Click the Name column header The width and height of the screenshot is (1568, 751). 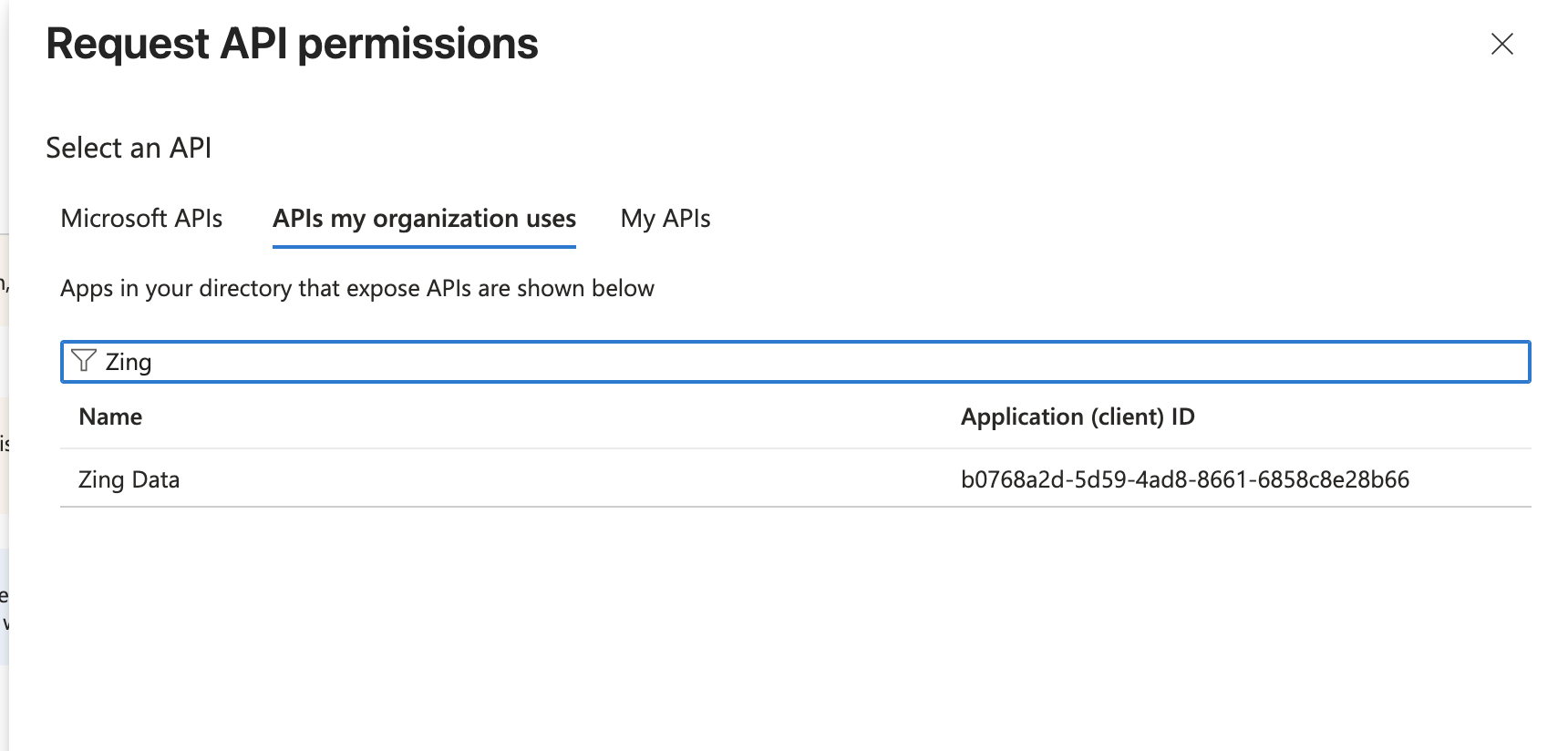[x=110, y=417]
